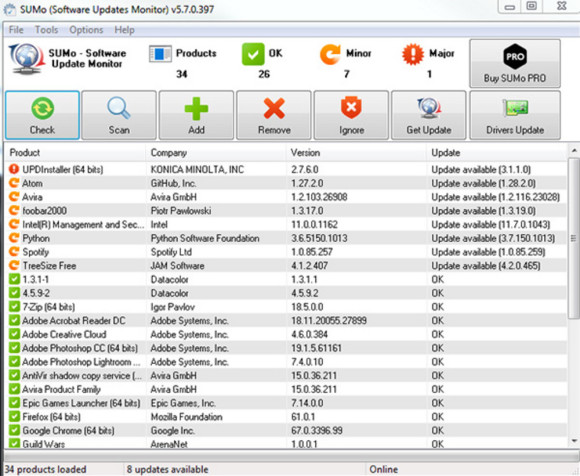Click the orange update icon beside Python
Screen dimensions: 580x476
tap(14, 238)
